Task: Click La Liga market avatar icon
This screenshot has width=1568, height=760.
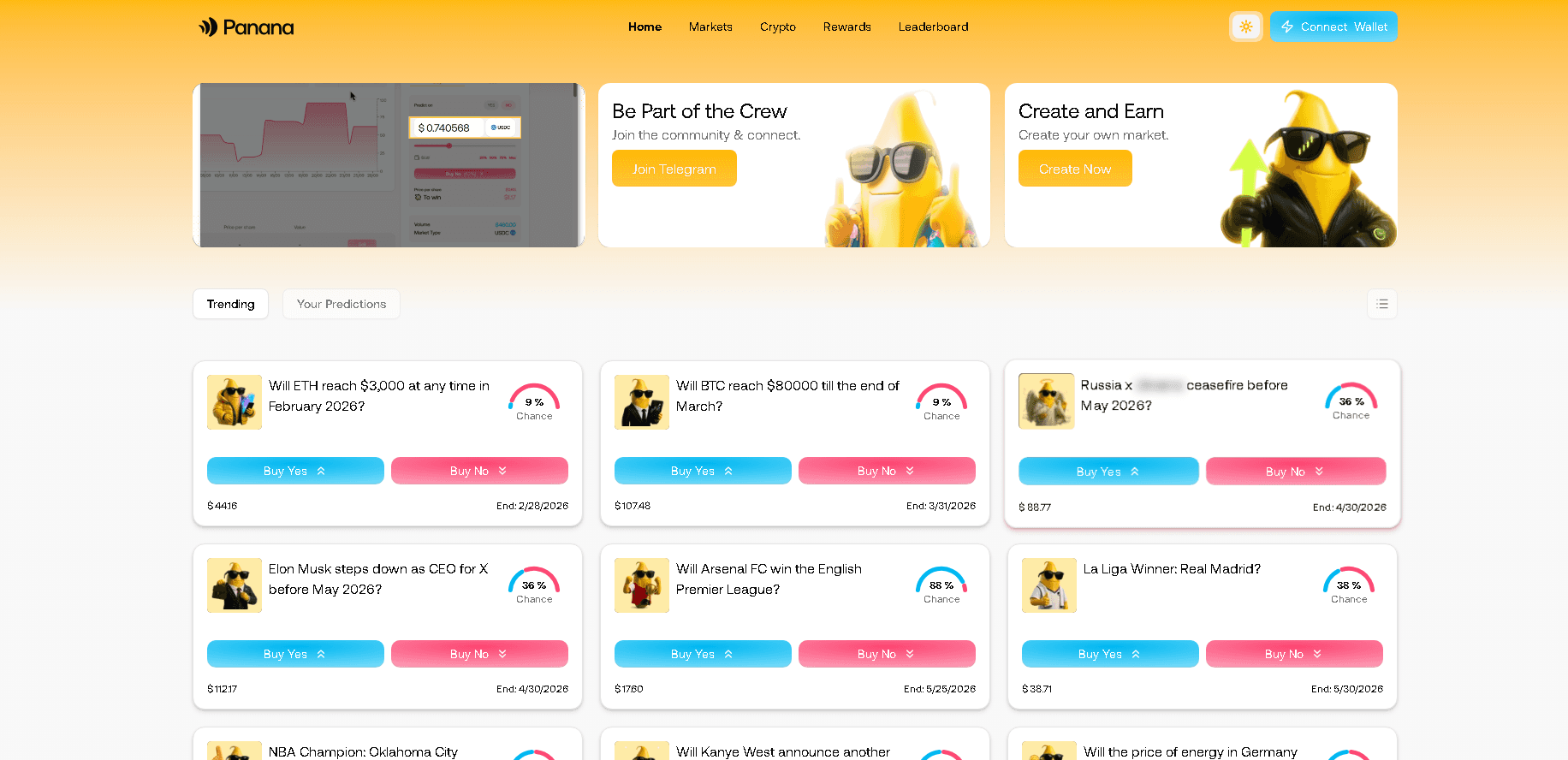Action: pos(1049,585)
